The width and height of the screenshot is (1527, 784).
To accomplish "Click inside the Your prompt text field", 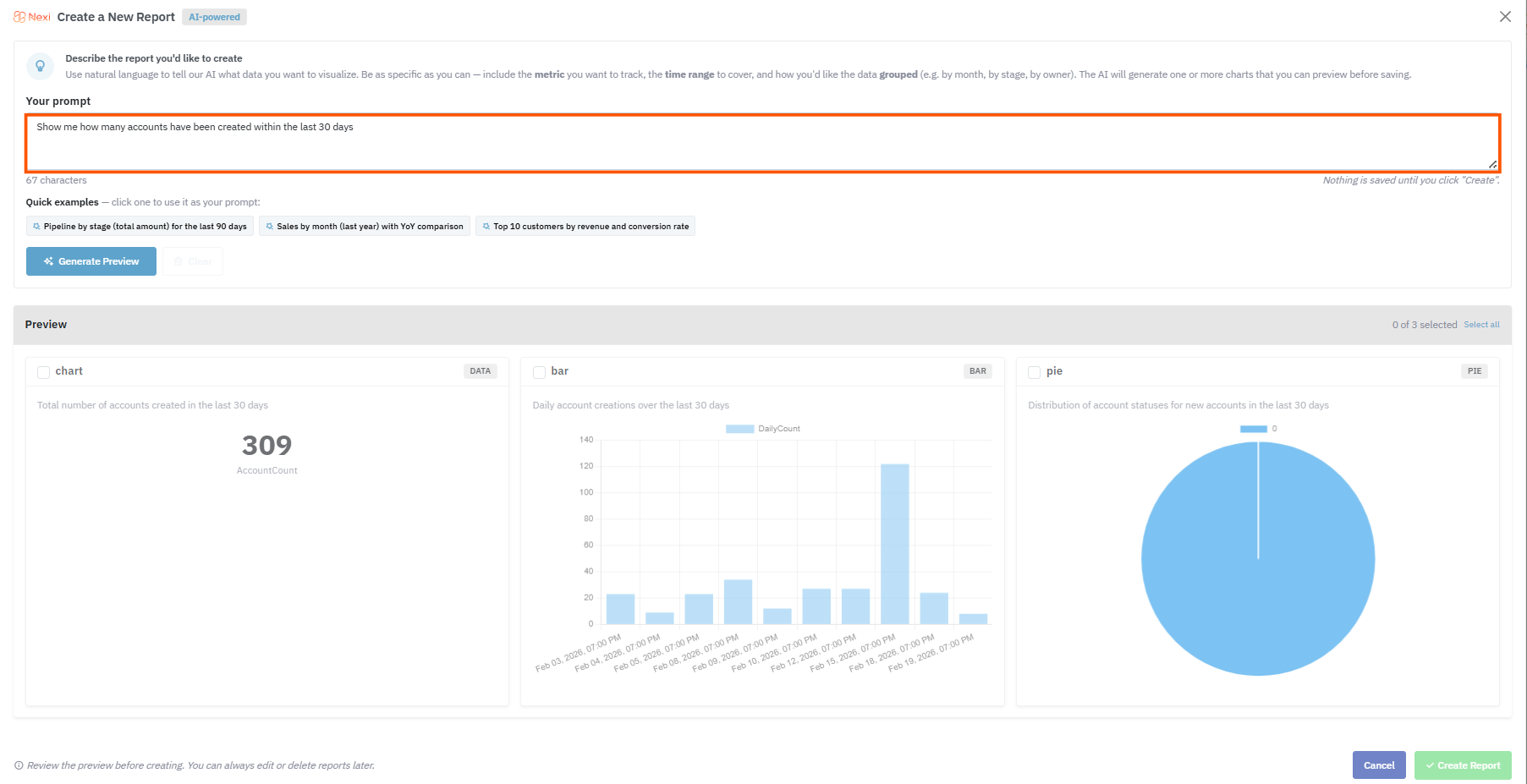I will [761, 144].
